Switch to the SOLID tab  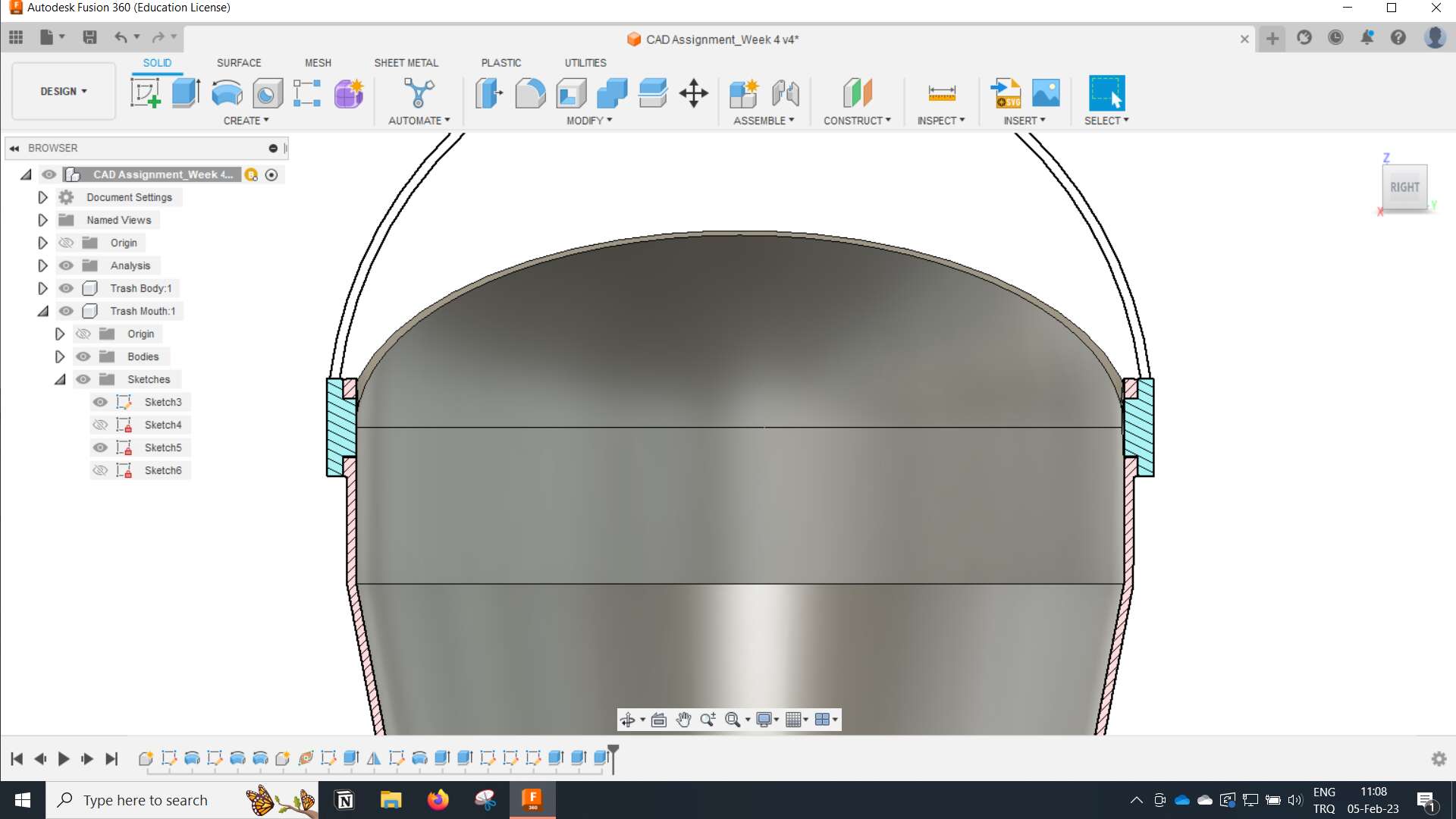(157, 63)
